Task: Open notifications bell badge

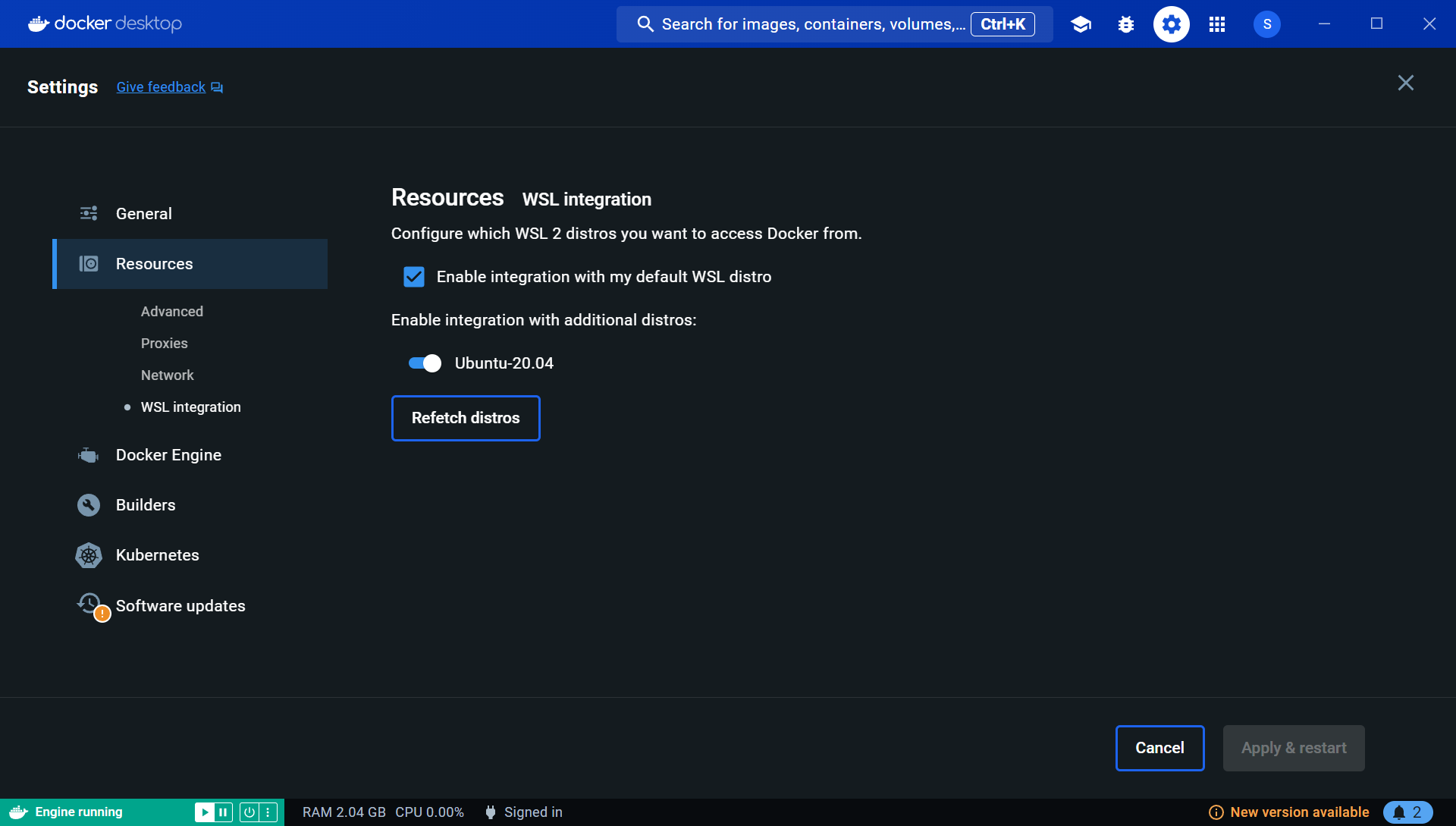Action: (x=1408, y=812)
